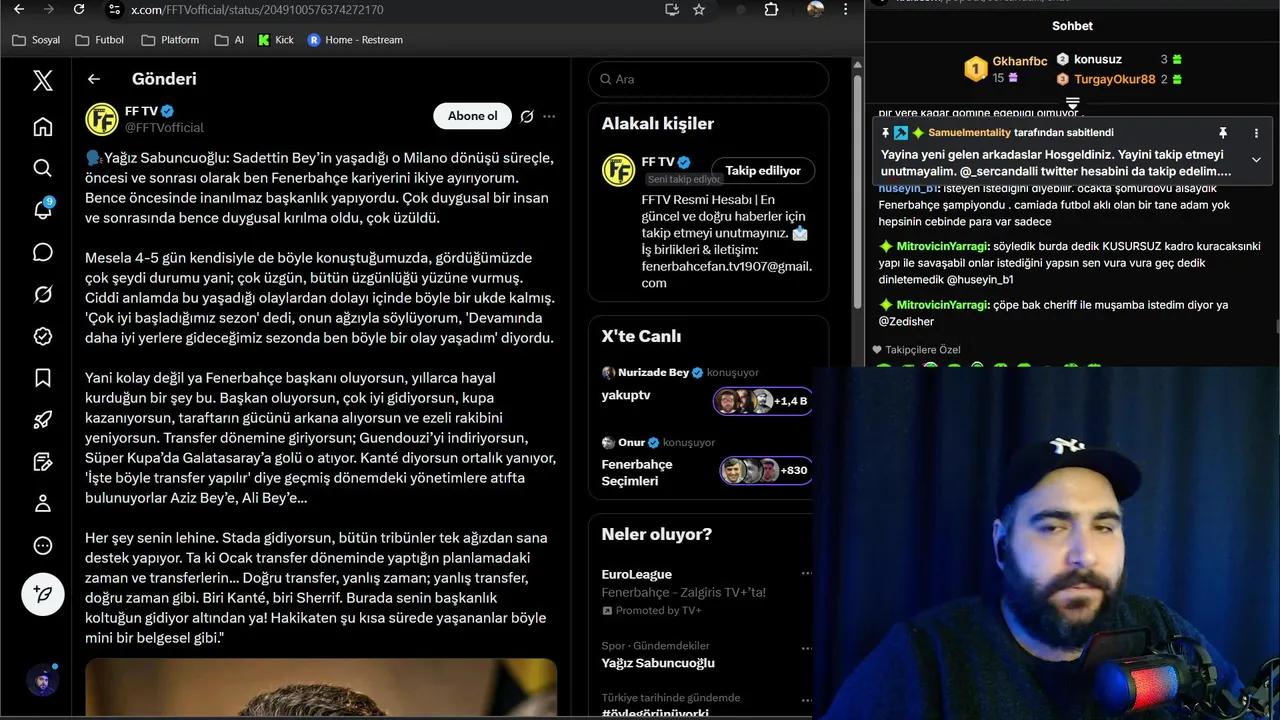Open the post image thumbnail
The height and width of the screenshot is (720, 1280).
point(321,688)
